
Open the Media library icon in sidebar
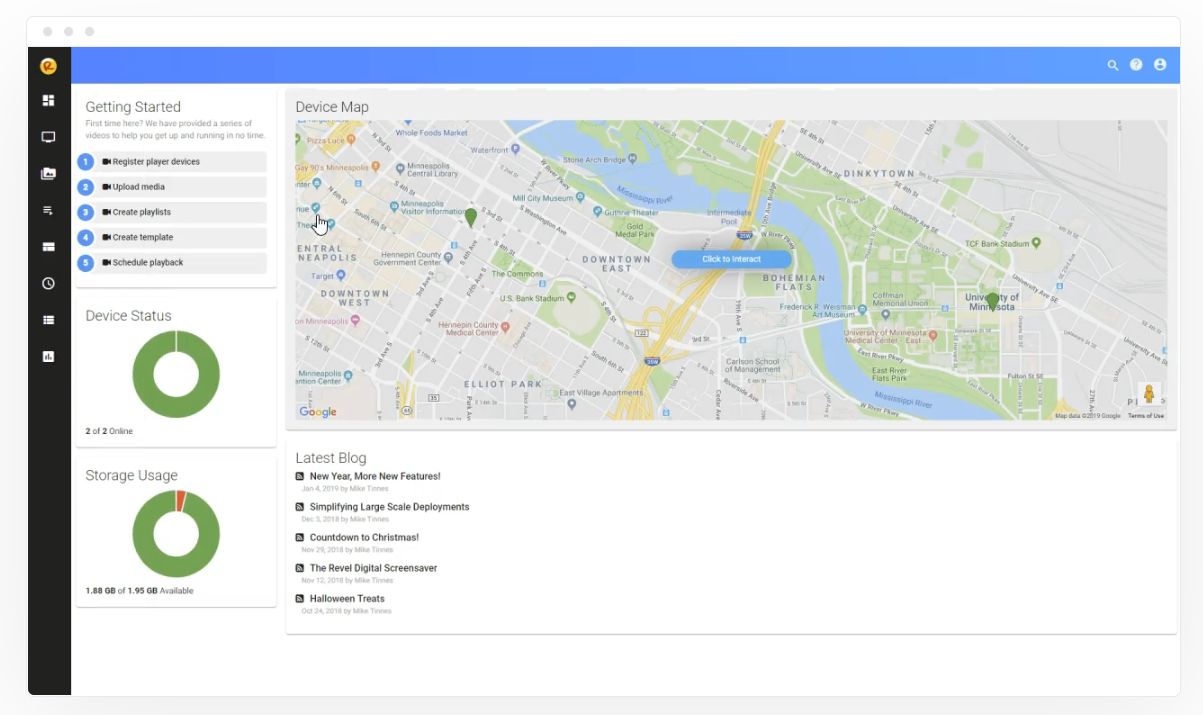pyautogui.click(x=48, y=174)
